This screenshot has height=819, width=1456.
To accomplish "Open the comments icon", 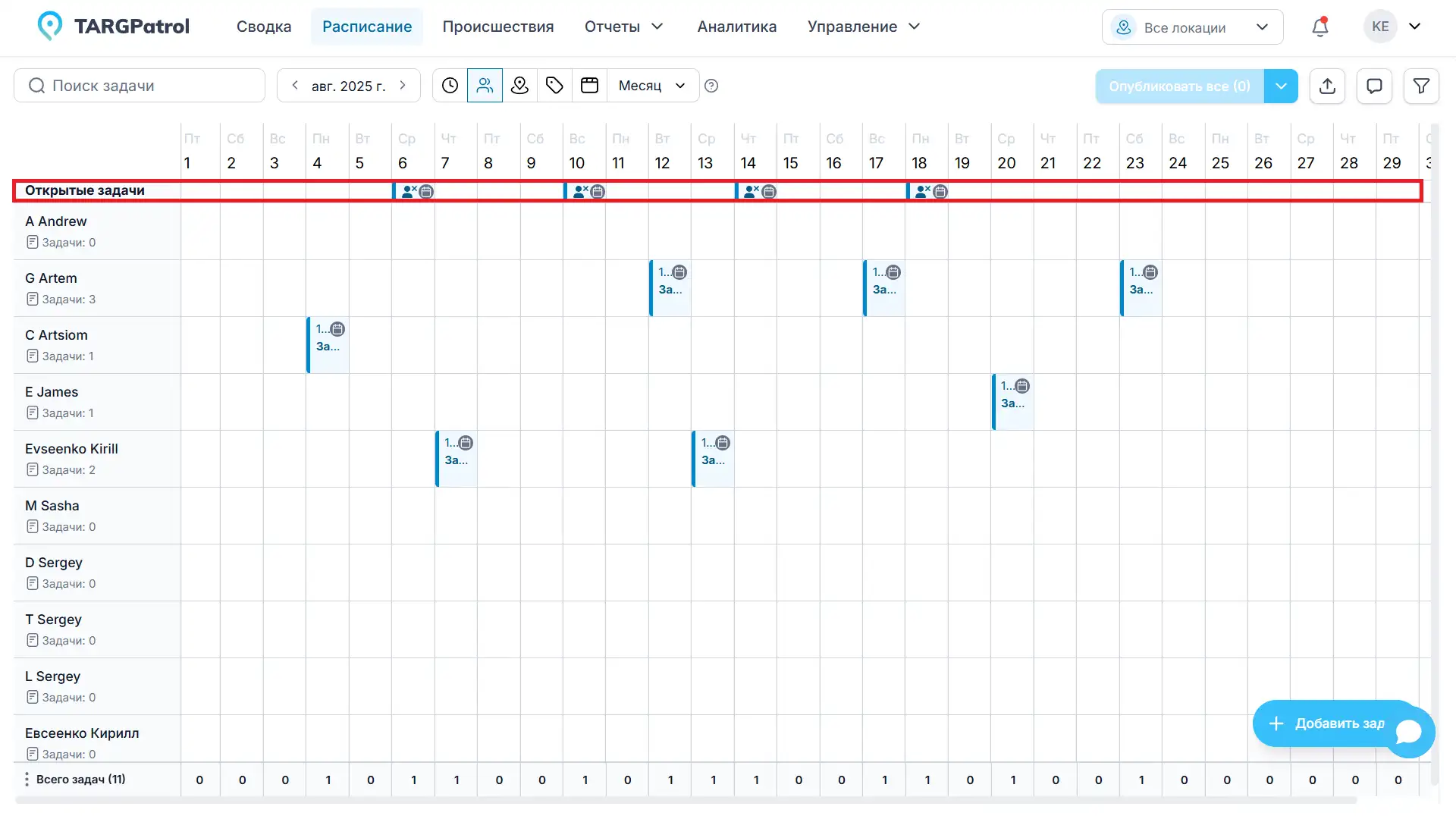I will 1374,86.
